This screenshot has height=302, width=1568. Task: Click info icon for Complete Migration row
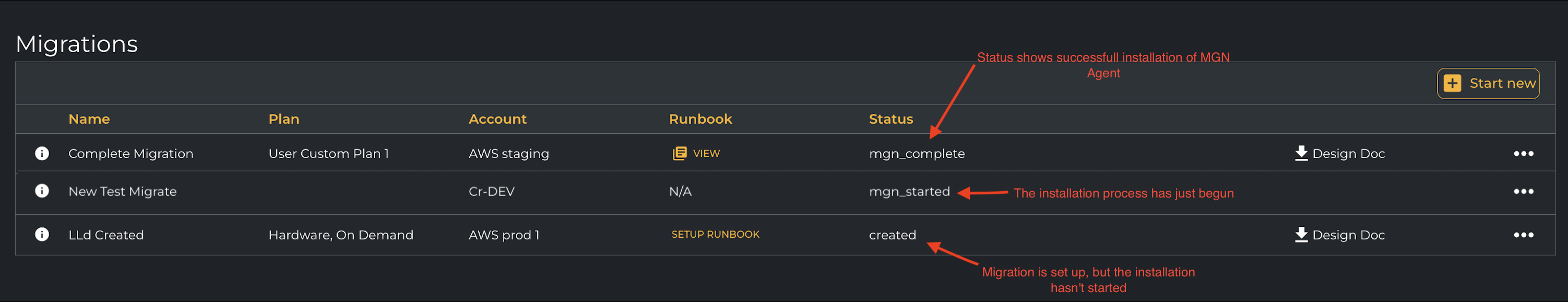[42, 154]
